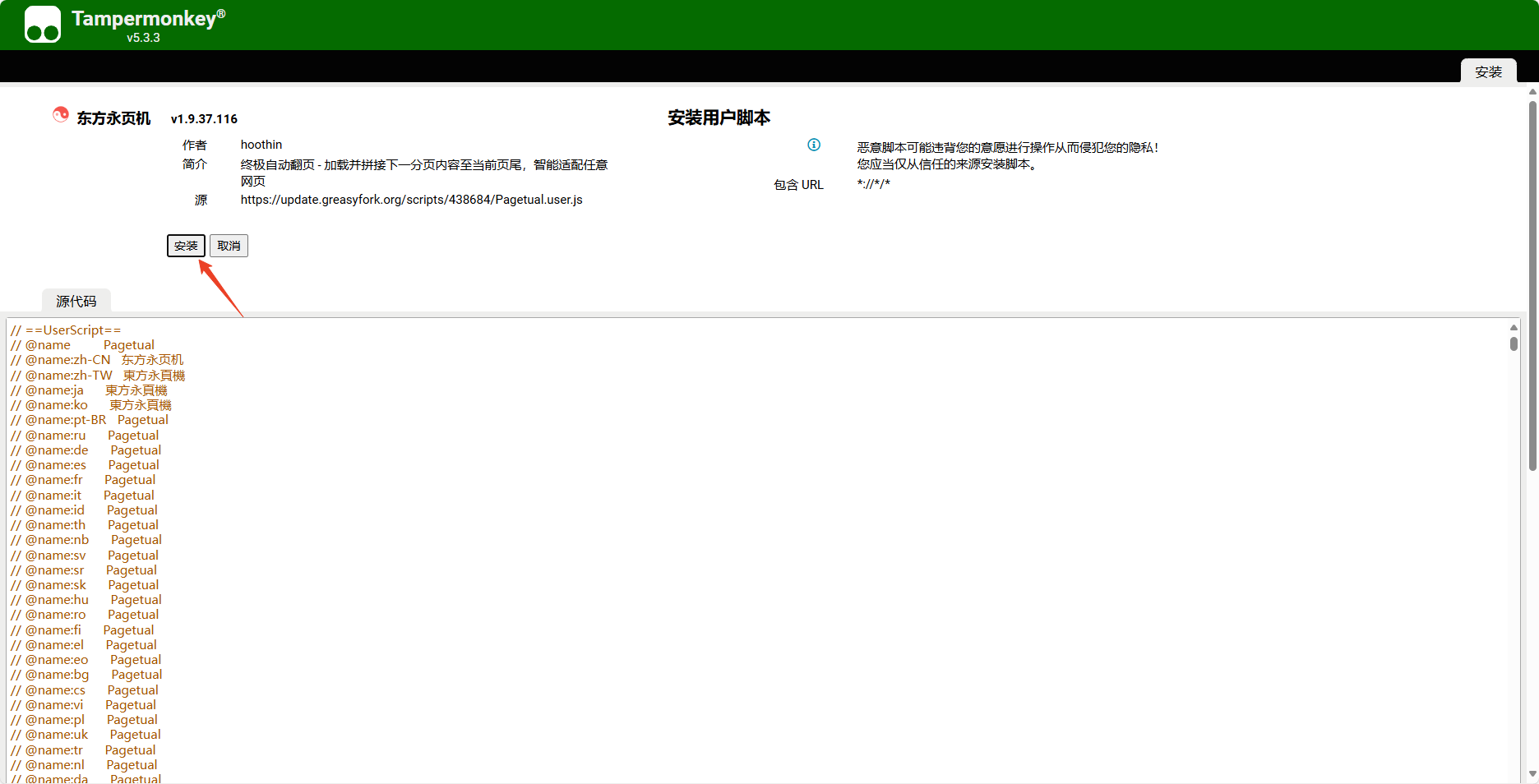Click the @name:cs source line
Viewport: 1539px width, 784px height.
pos(85,690)
